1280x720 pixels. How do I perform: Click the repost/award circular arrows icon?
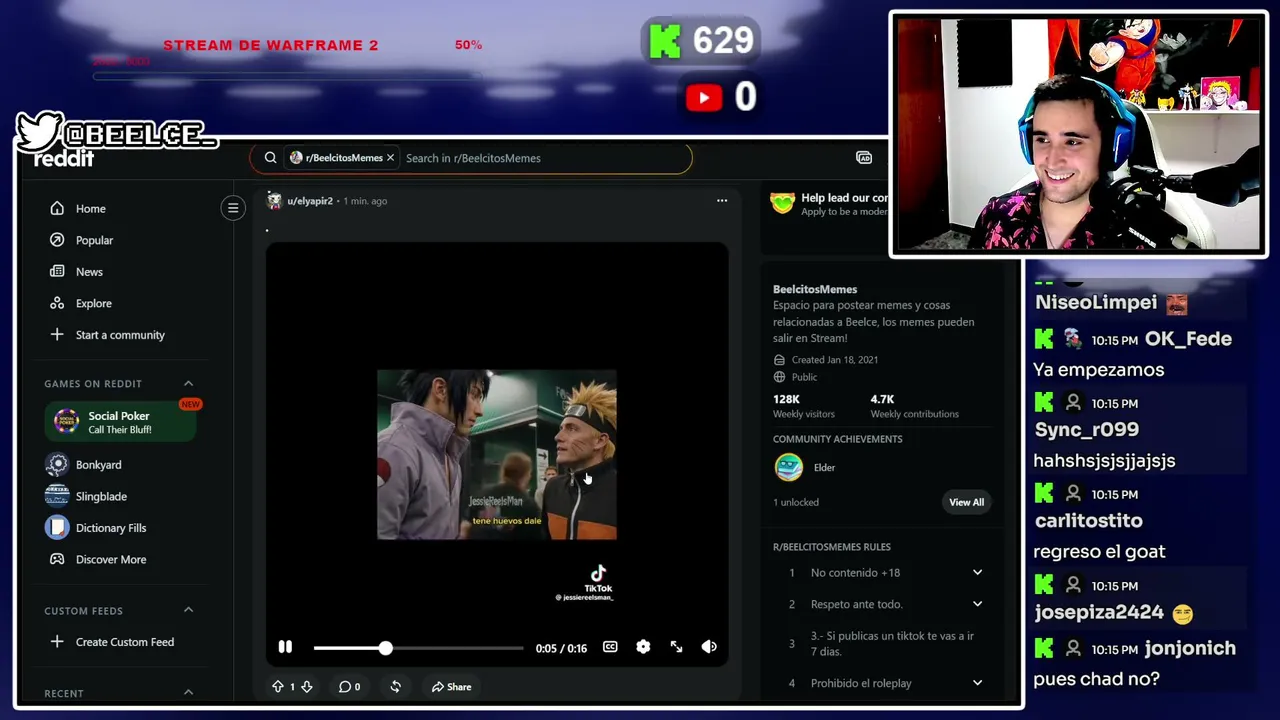pyautogui.click(x=395, y=687)
